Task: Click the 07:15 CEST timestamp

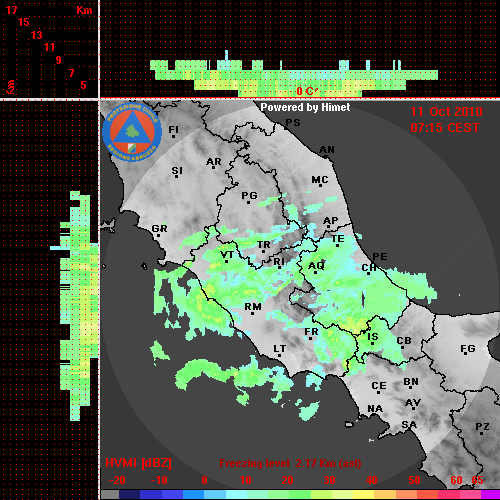Action: (445, 128)
